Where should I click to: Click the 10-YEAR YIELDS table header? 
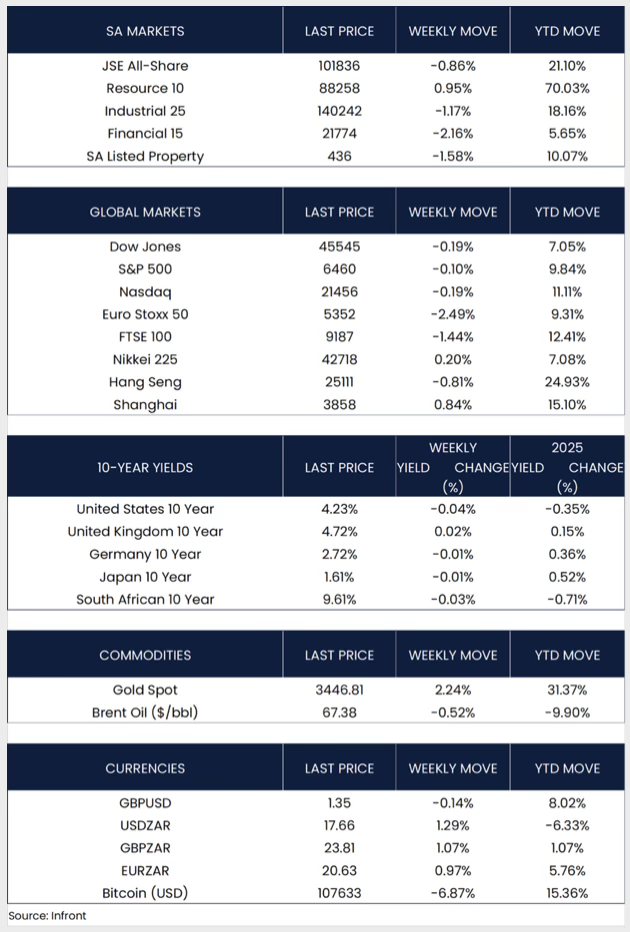(145, 468)
